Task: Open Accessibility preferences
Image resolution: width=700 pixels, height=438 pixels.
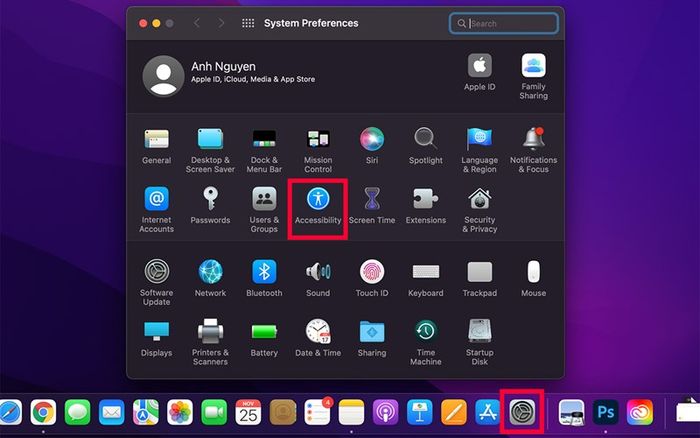Action: 318,206
